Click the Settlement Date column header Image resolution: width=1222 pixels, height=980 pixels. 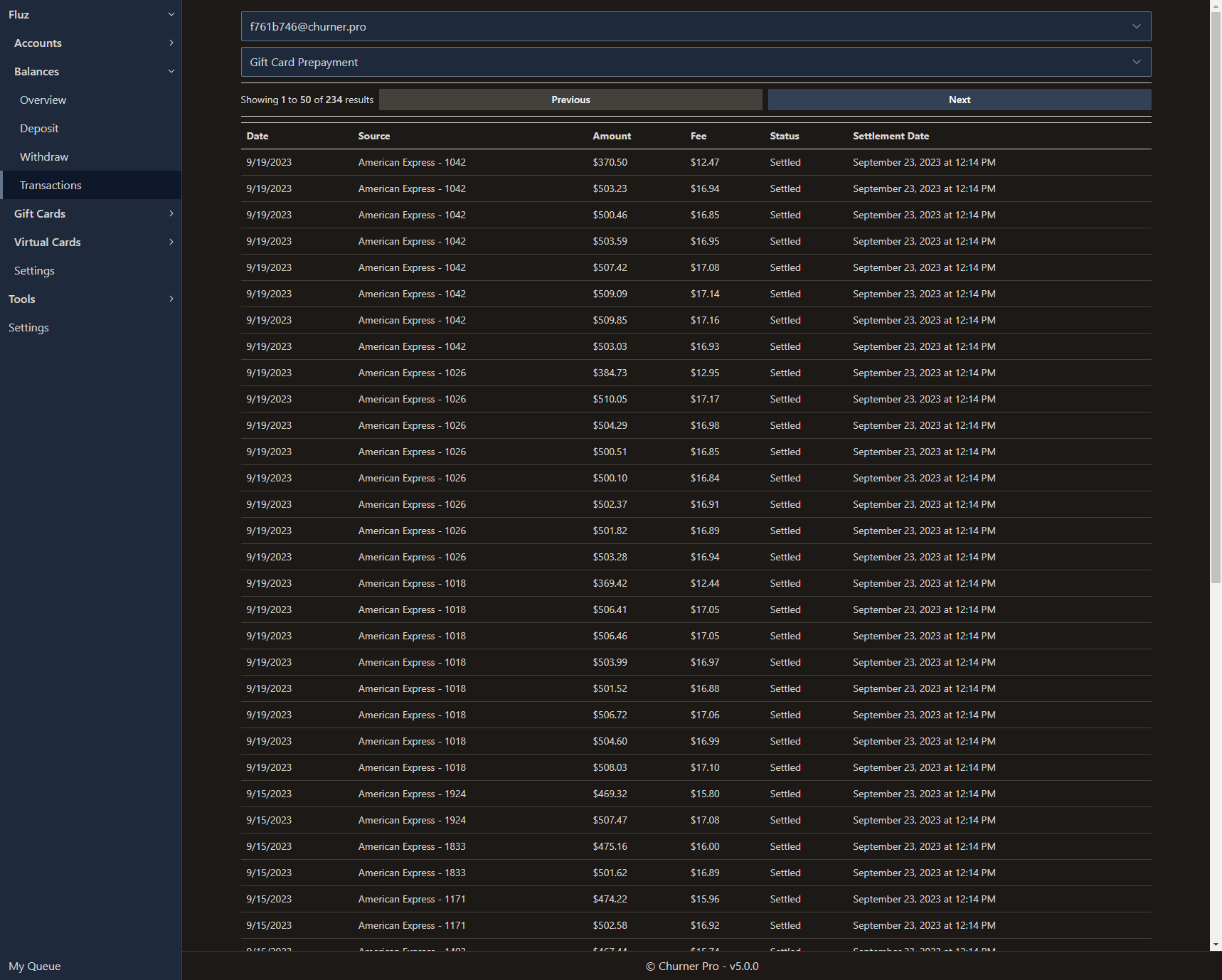click(x=891, y=136)
